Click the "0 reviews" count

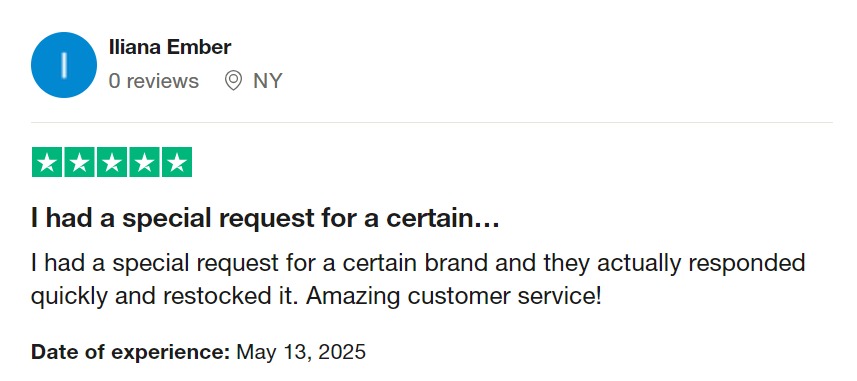click(154, 81)
